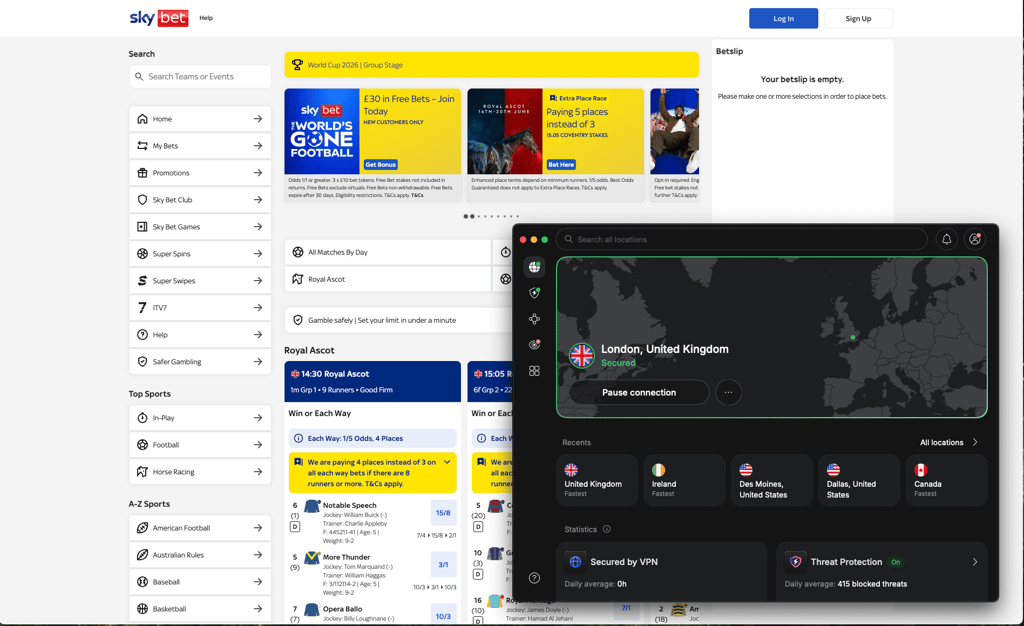Click the Gamble safely shield icon

[298, 320]
